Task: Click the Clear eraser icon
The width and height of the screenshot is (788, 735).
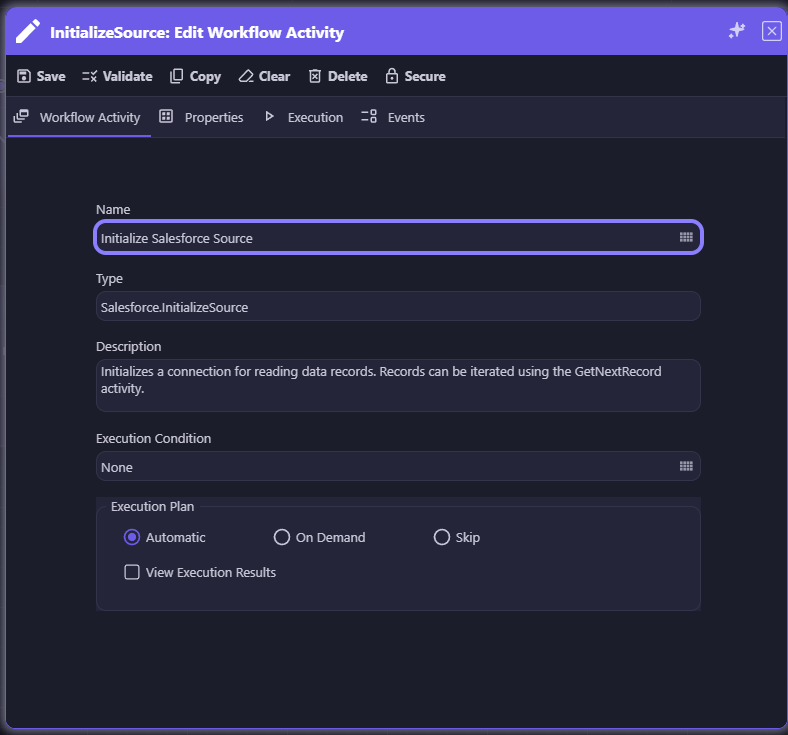Action: [246, 76]
